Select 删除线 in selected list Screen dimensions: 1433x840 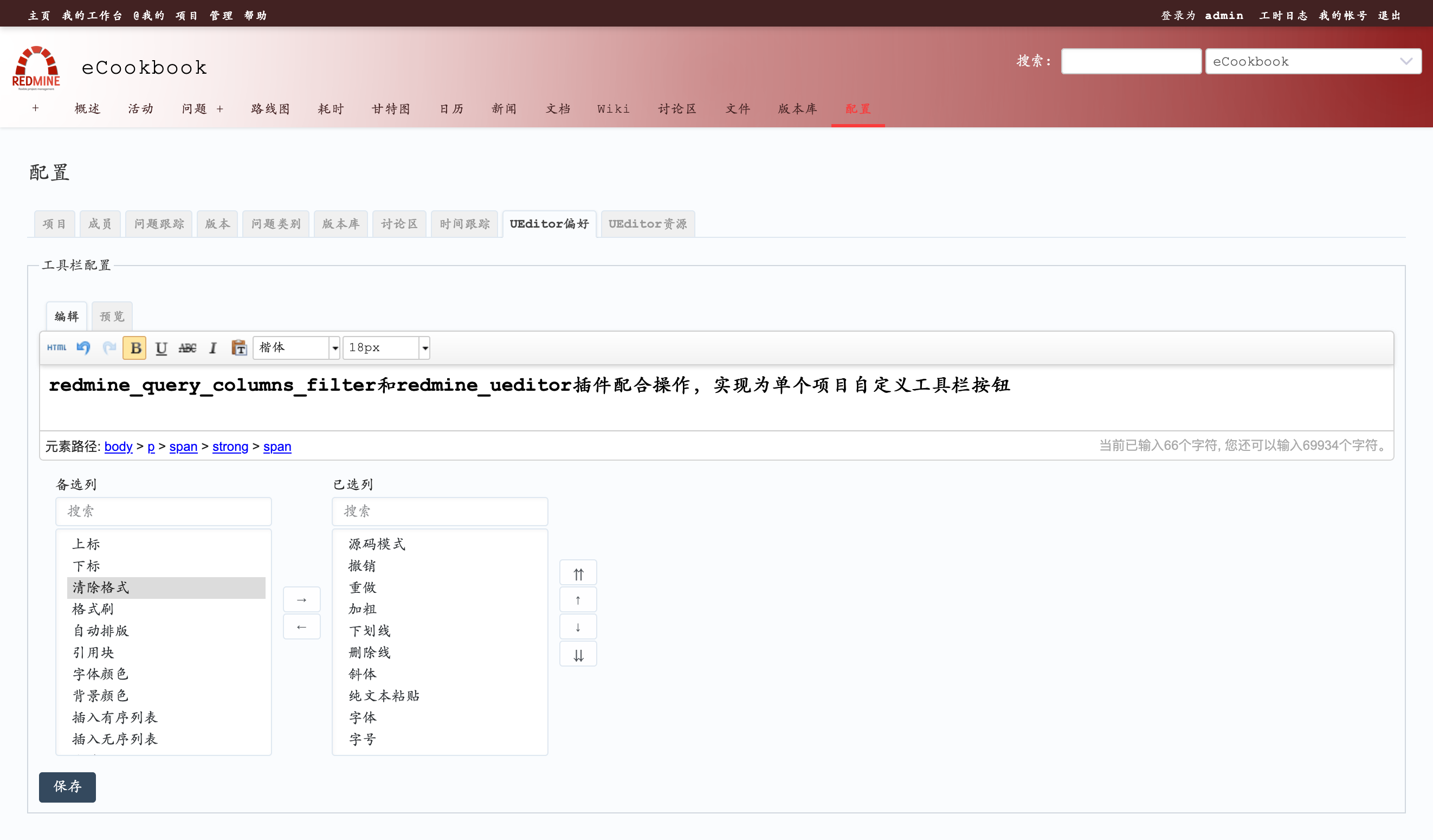pos(442,652)
